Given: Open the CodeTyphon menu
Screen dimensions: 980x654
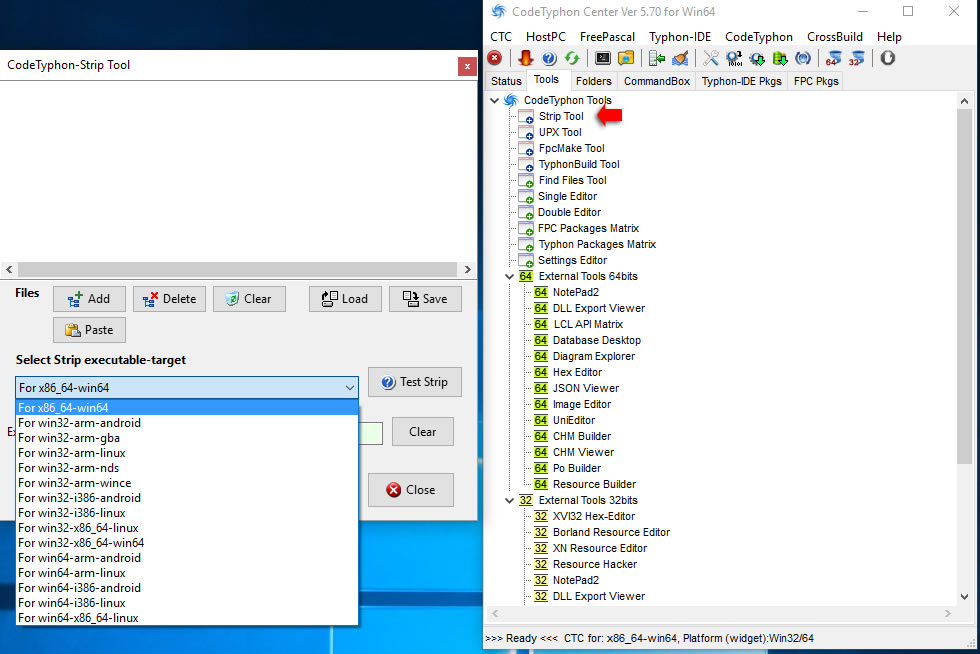Looking at the screenshot, I should point(759,37).
